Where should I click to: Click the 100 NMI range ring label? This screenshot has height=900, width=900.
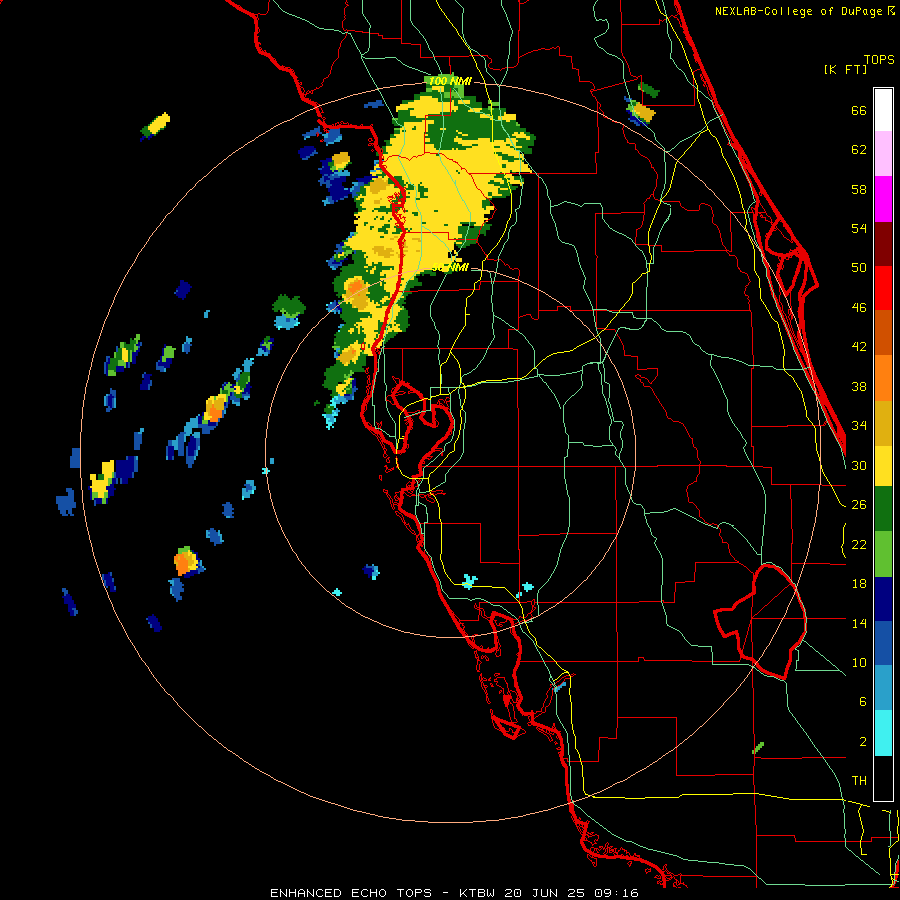[449, 82]
